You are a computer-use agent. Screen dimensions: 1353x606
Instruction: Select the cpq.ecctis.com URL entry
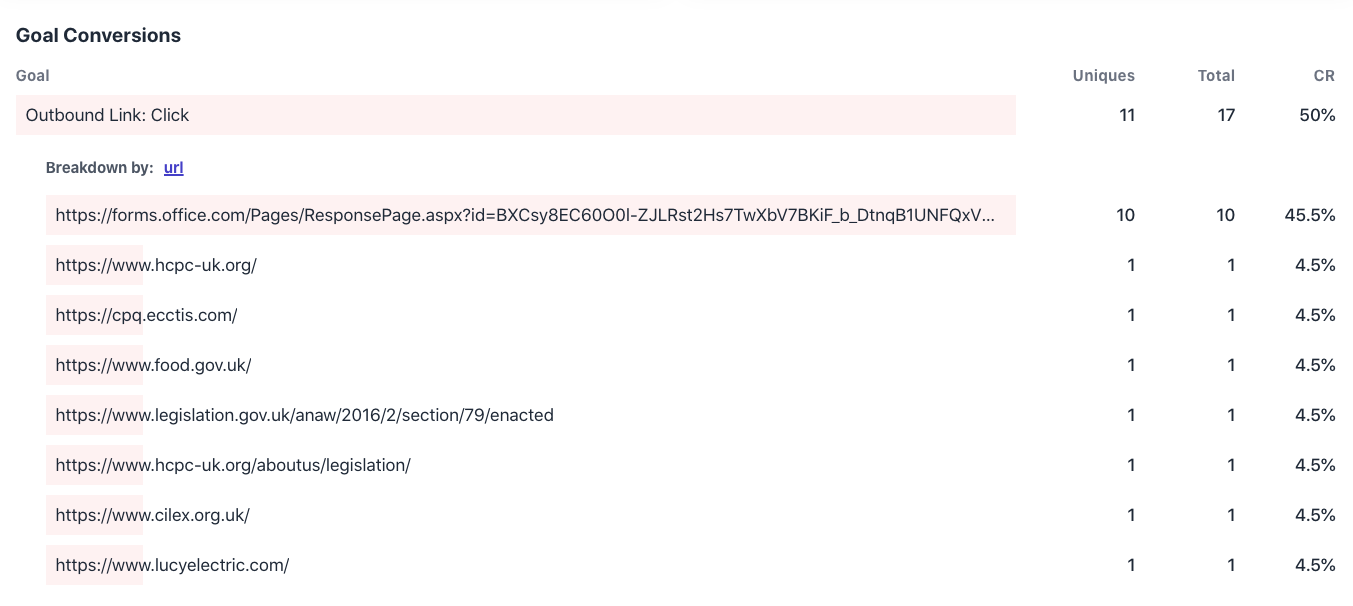pyautogui.click(x=146, y=315)
